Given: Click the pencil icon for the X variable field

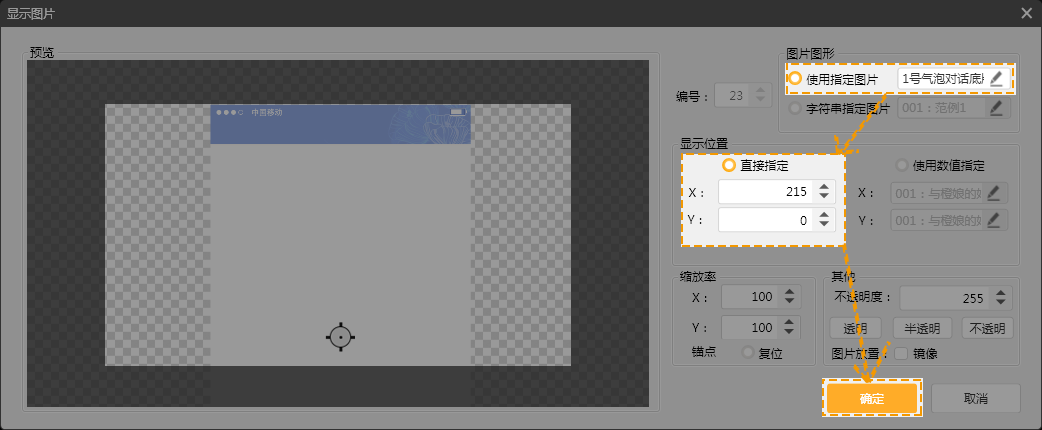Looking at the screenshot, I should point(996,193).
